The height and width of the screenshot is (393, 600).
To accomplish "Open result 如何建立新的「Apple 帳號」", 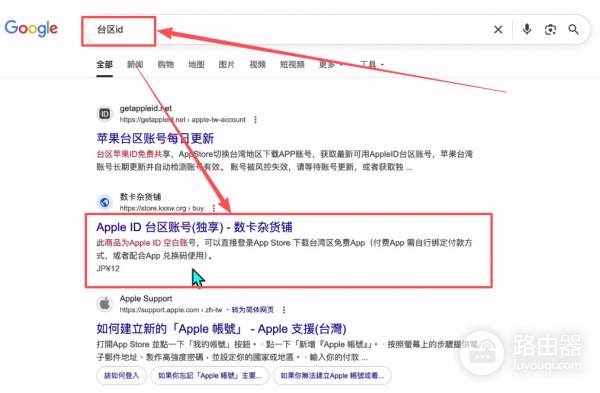I will (221, 329).
